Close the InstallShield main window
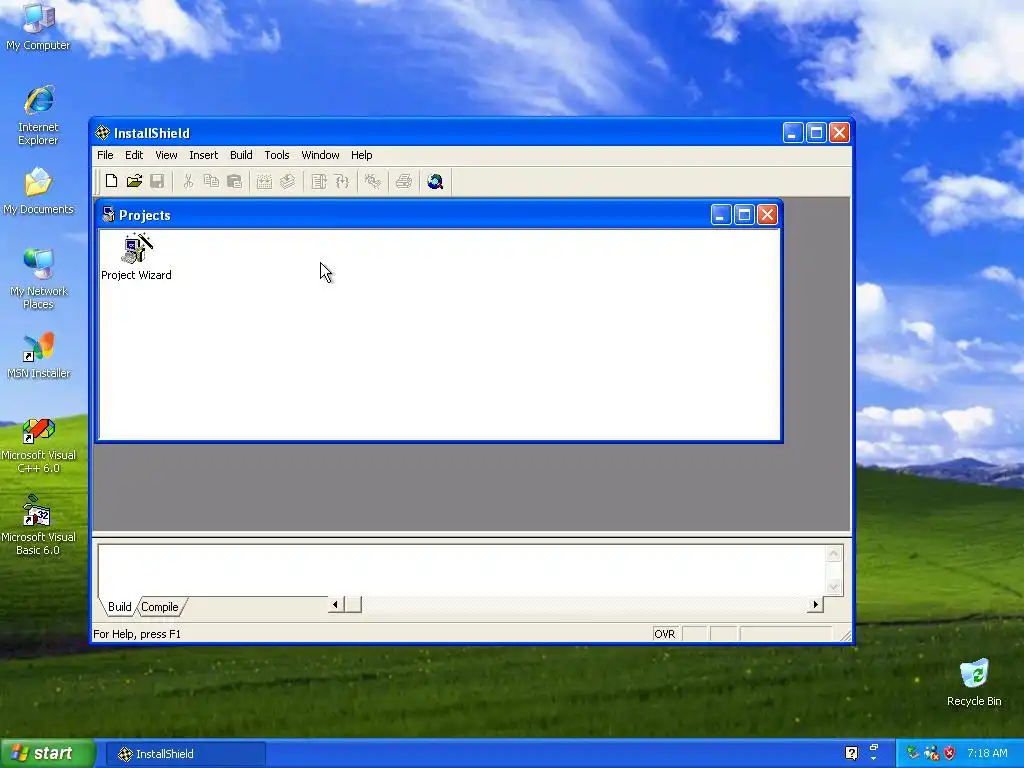1024x768 pixels. [839, 133]
